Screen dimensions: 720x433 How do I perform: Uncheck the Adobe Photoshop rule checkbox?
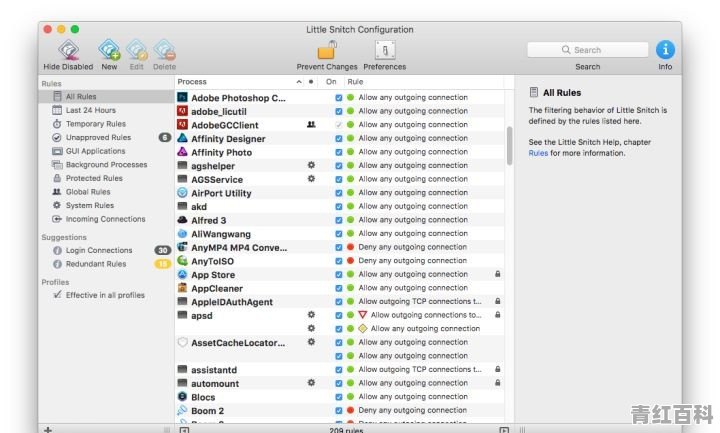339,98
